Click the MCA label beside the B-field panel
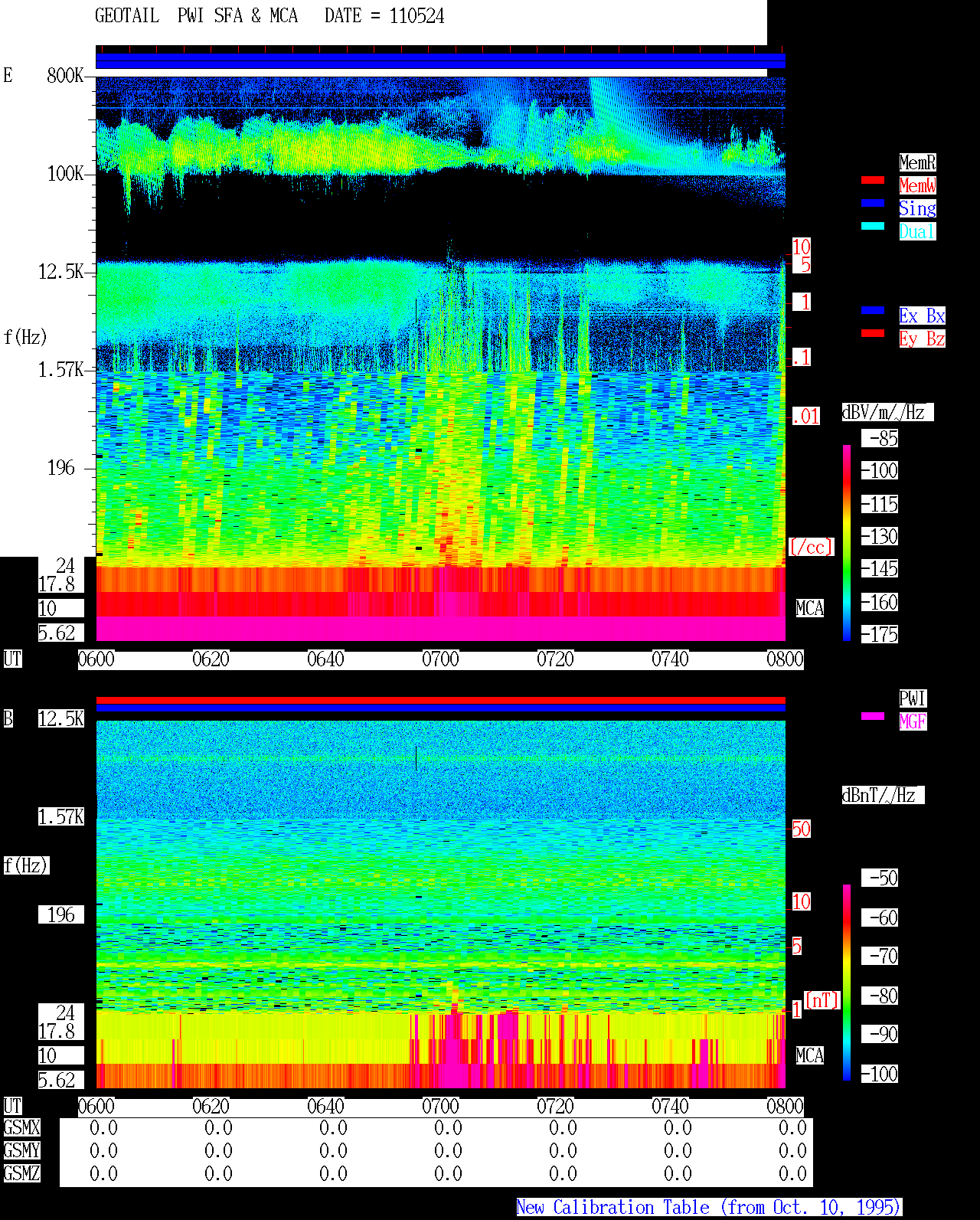The image size is (980, 1220). pos(810,1055)
